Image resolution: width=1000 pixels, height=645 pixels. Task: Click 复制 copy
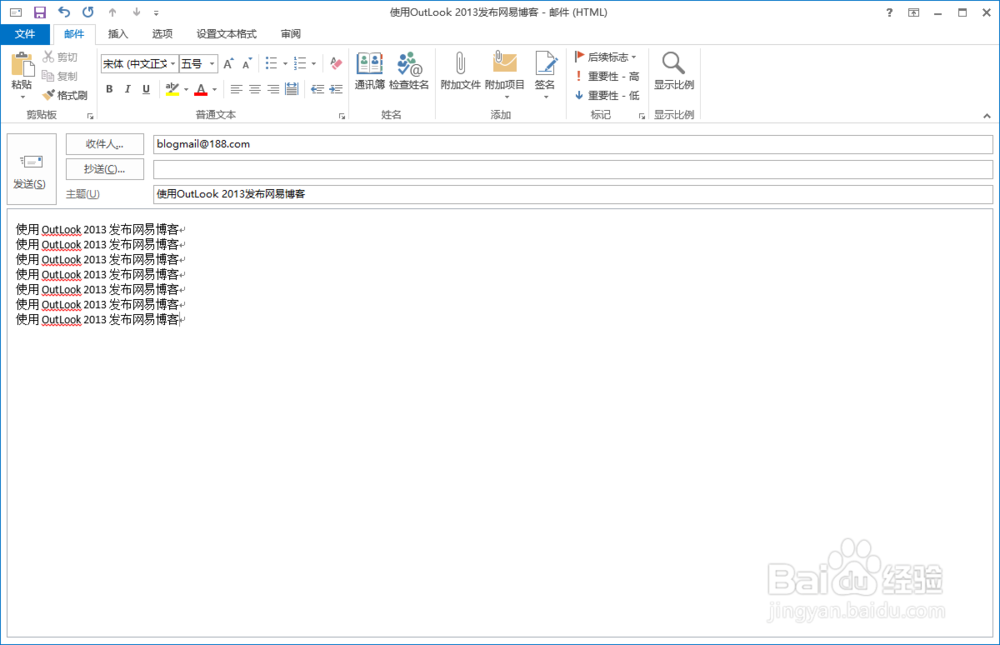(60, 76)
